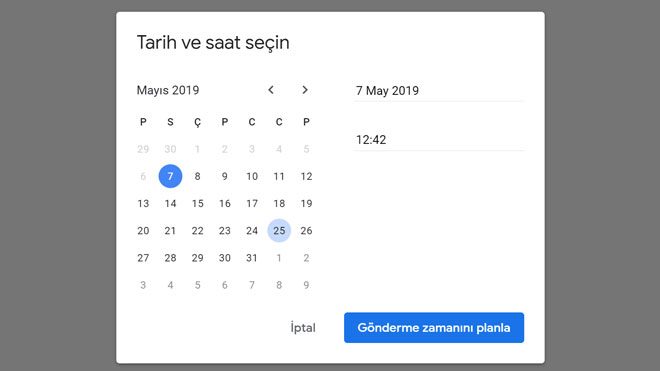
Task: Choose day 27 in the calendar
Action: pyautogui.click(x=143, y=258)
